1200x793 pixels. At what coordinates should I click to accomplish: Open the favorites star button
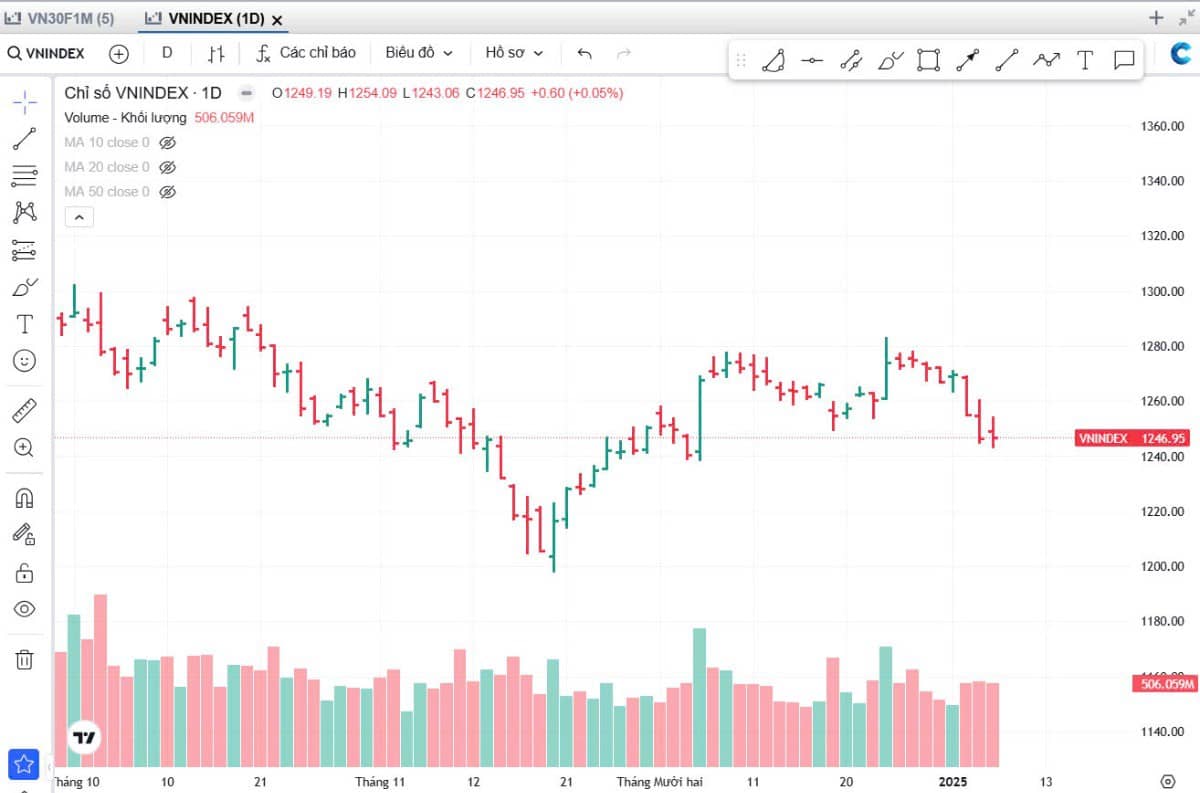pos(24,765)
